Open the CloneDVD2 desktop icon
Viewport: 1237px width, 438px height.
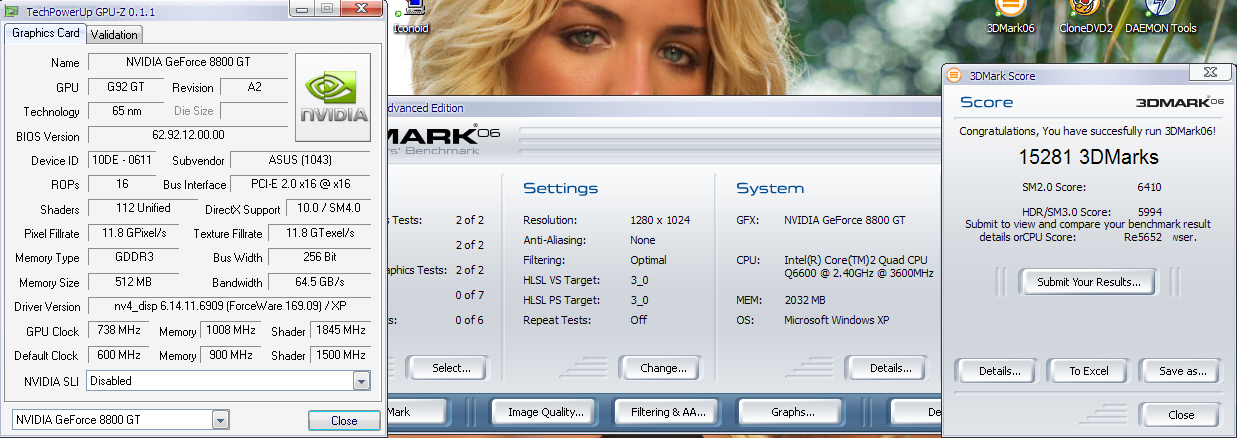click(x=1086, y=16)
